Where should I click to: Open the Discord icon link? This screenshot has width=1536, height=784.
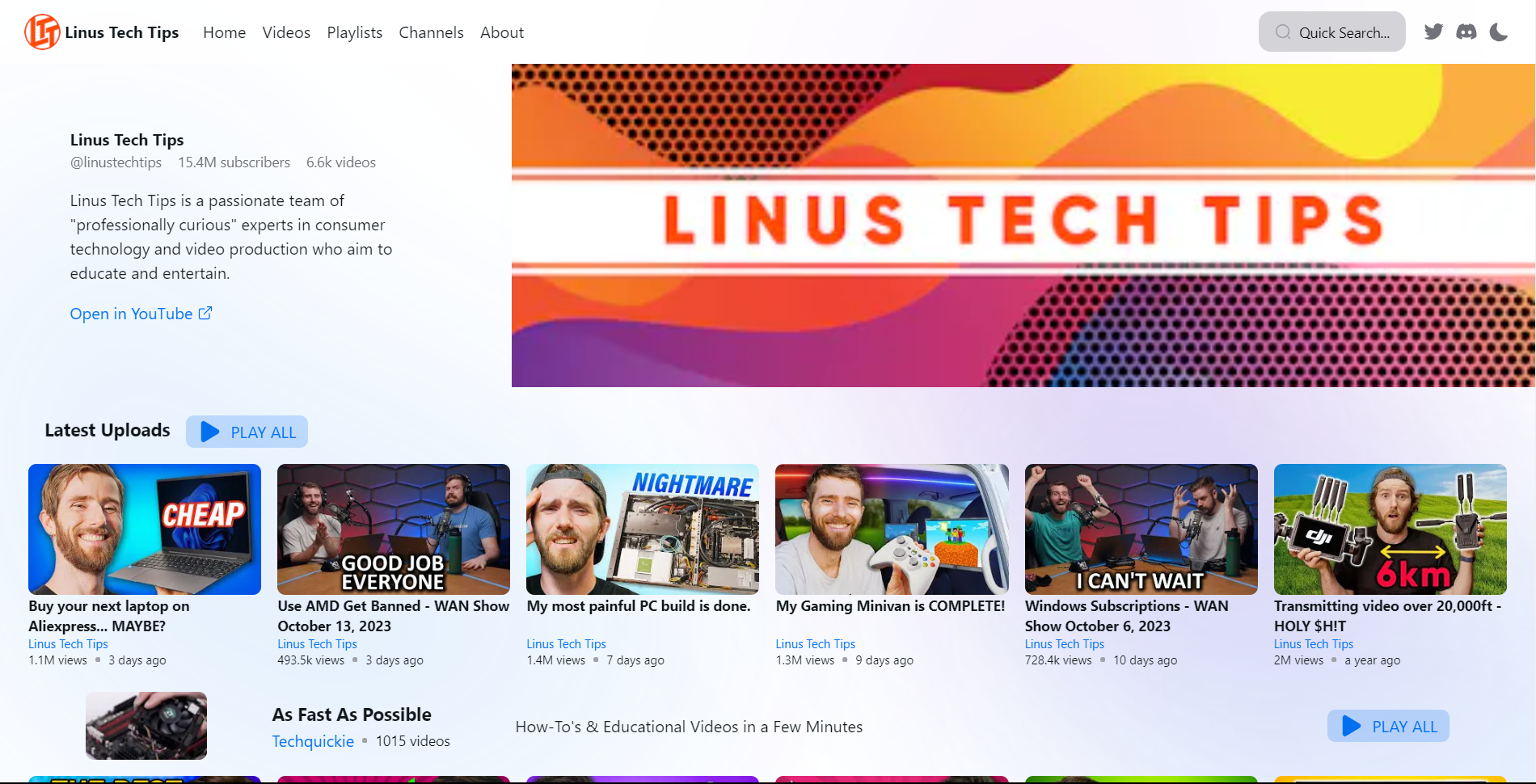[x=1466, y=32]
